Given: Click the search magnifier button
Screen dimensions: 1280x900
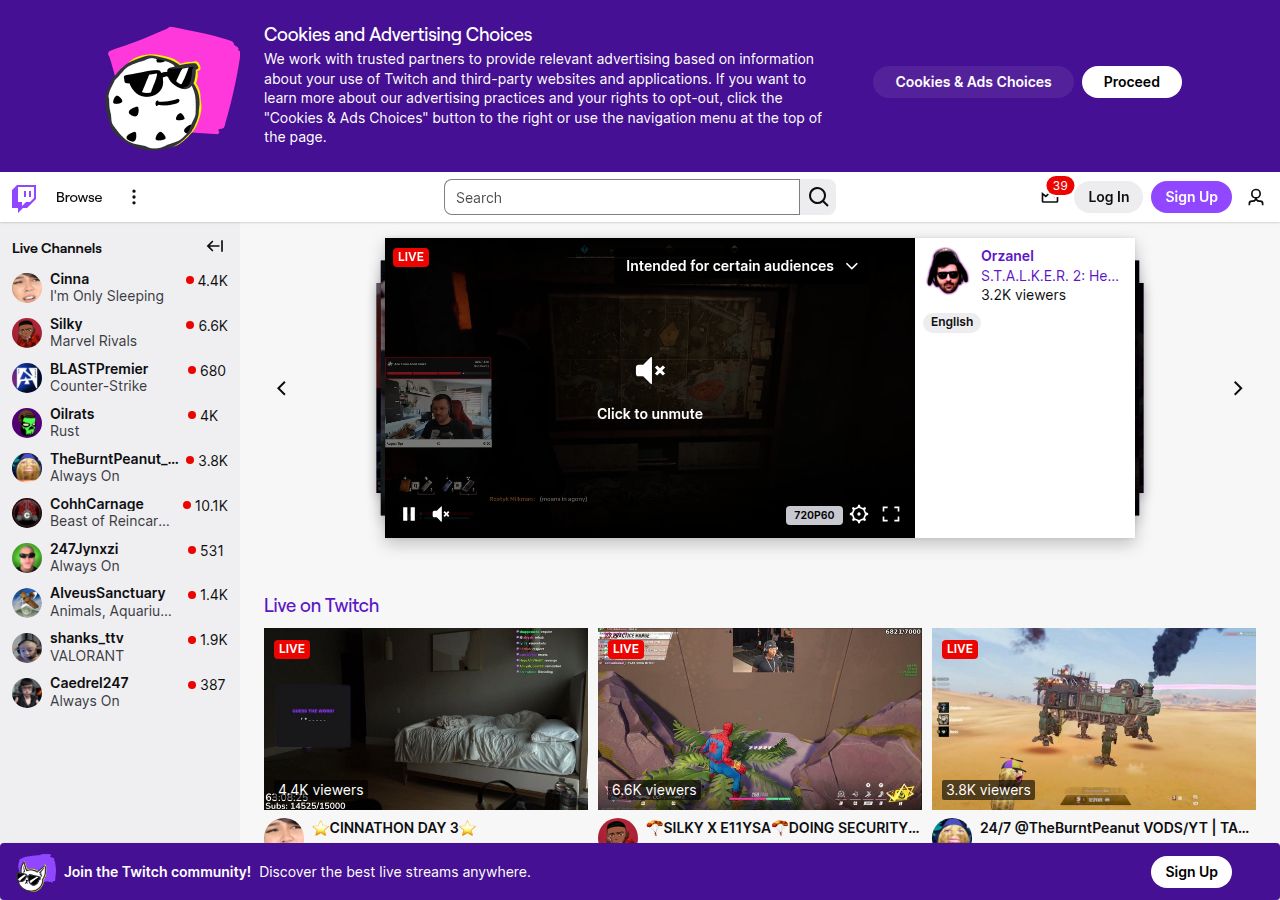Looking at the screenshot, I should coord(818,197).
